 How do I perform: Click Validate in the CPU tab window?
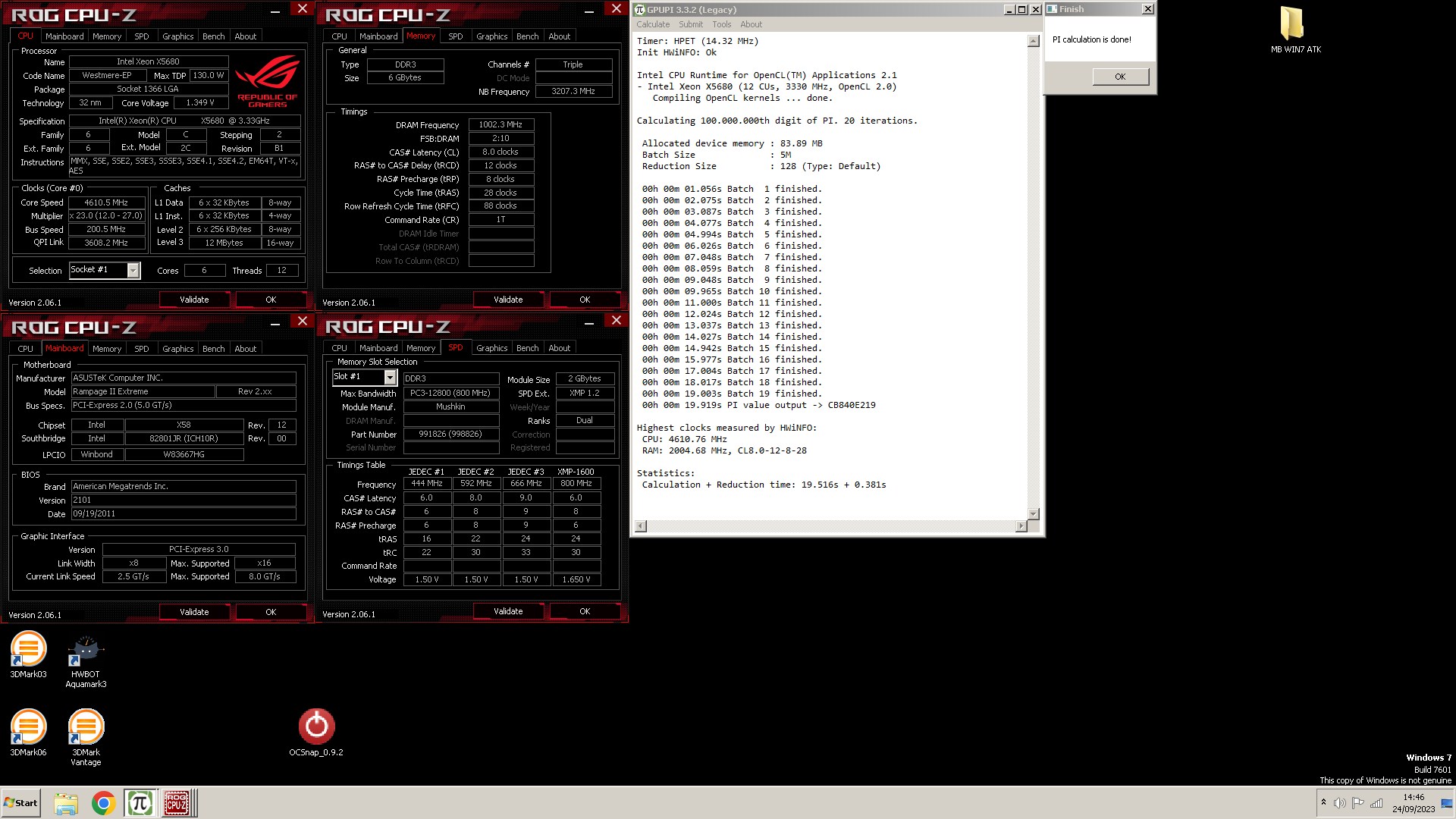pos(194,300)
